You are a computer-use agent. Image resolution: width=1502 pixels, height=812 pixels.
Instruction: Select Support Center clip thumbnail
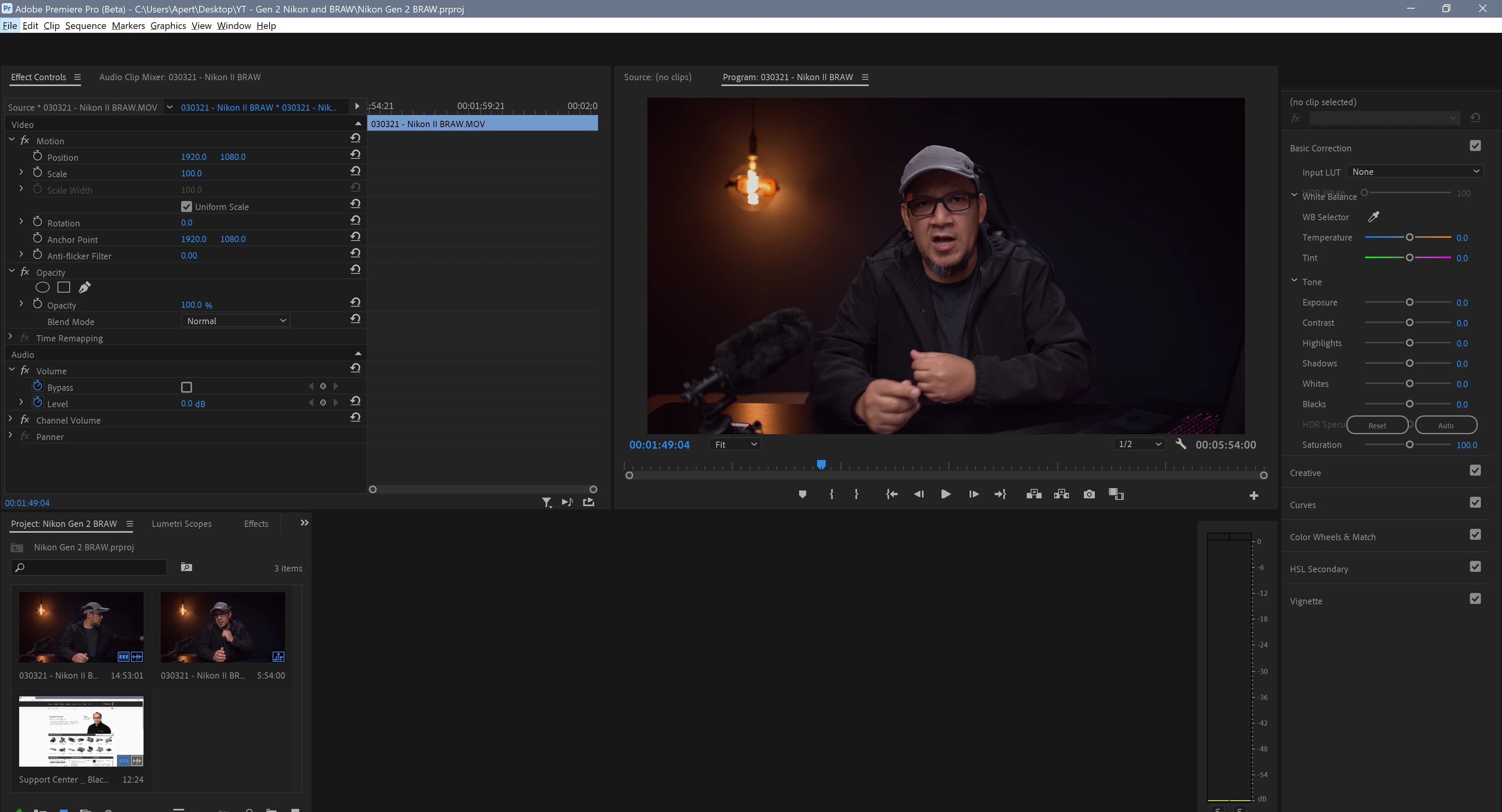click(x=81, y=731)
